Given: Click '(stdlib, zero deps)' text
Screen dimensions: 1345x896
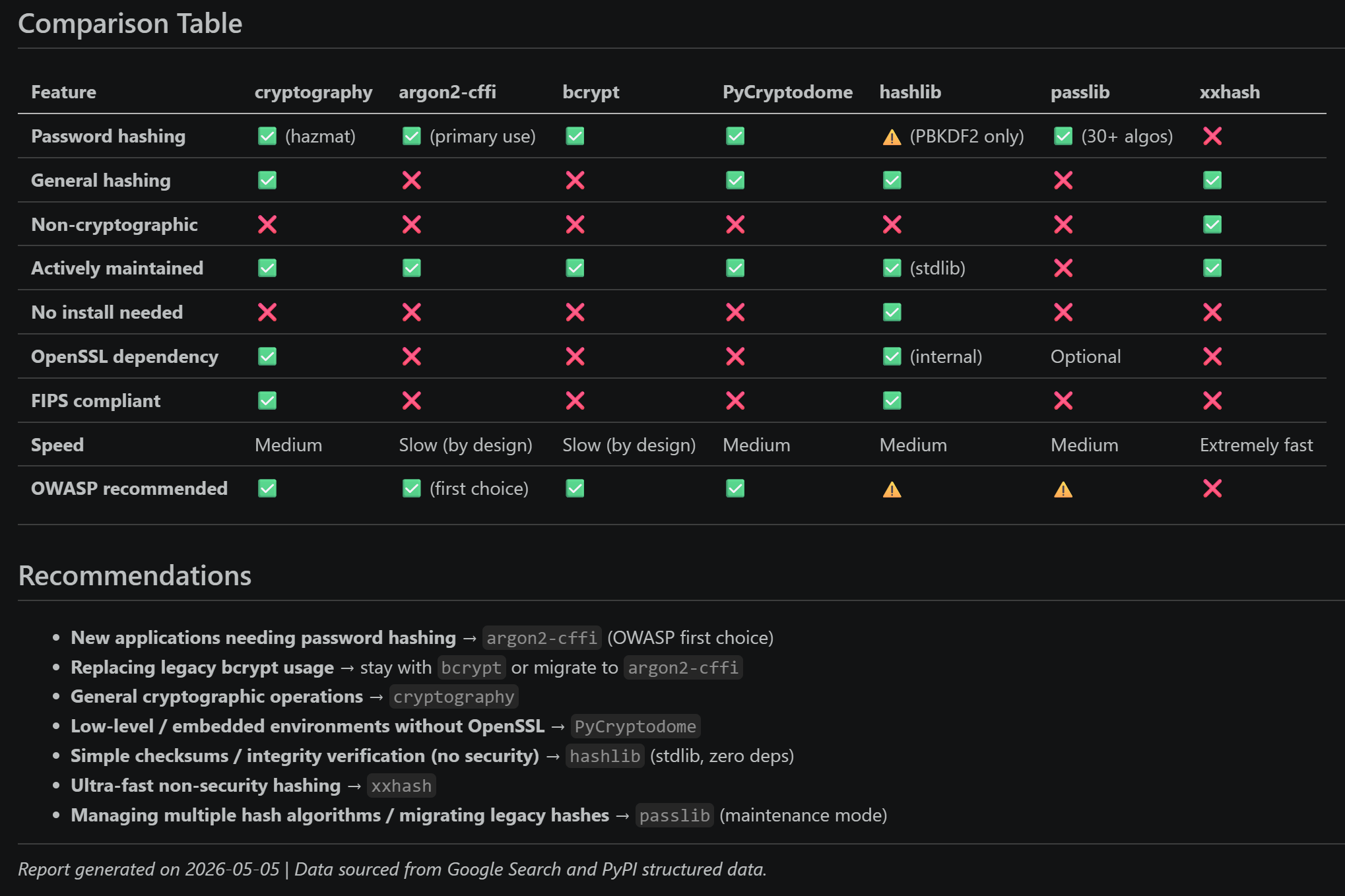Looking at the screenshot, I should [722, 756].
